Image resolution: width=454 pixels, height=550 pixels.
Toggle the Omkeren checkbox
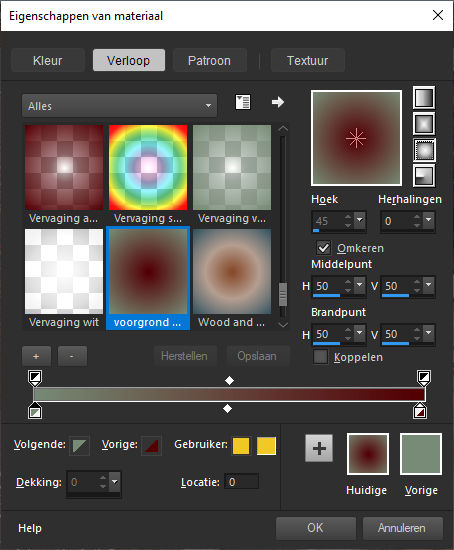click(x=323, y=248)
